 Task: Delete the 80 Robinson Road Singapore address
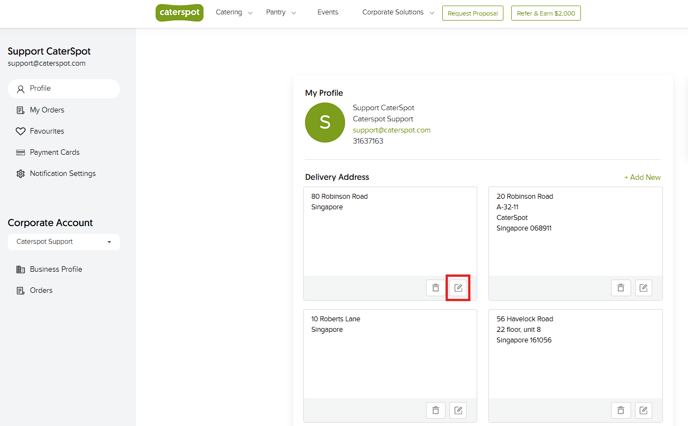coord(435,288)
